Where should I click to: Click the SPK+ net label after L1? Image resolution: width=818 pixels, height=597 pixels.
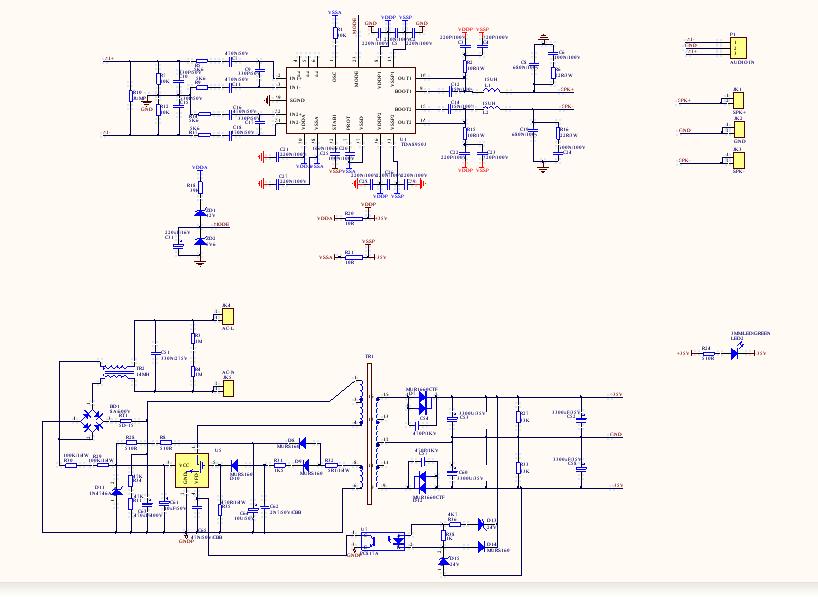click(568, 90)
